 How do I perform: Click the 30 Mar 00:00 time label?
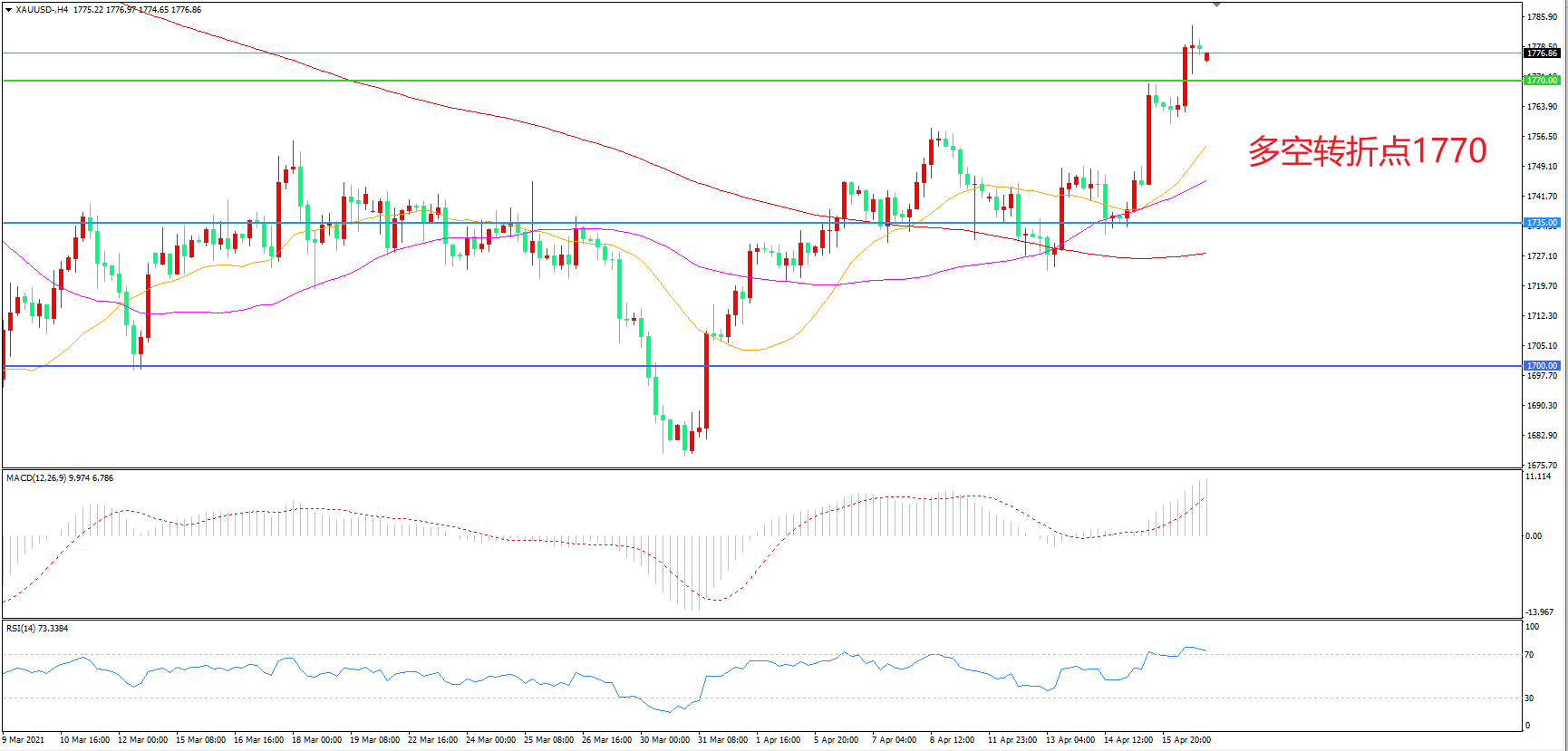coord(664,740)
